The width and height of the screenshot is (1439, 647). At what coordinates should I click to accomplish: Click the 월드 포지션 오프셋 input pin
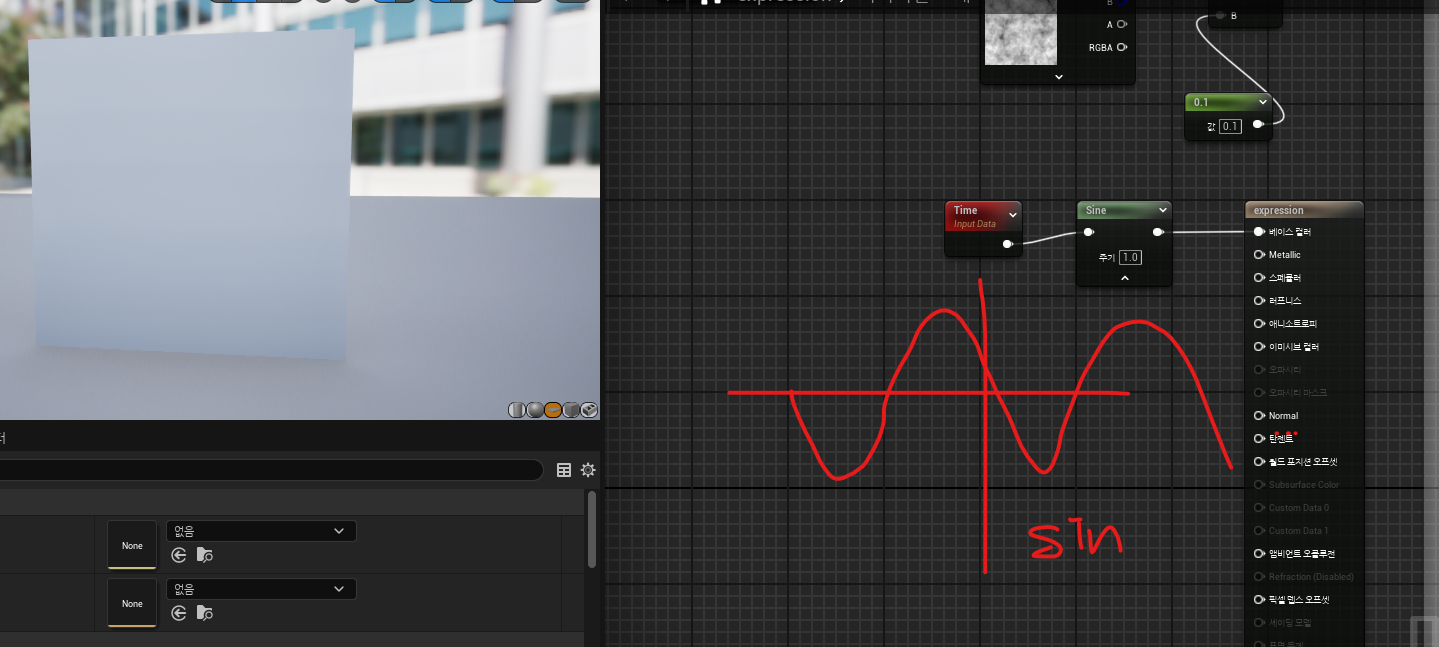pos(1259,462)
